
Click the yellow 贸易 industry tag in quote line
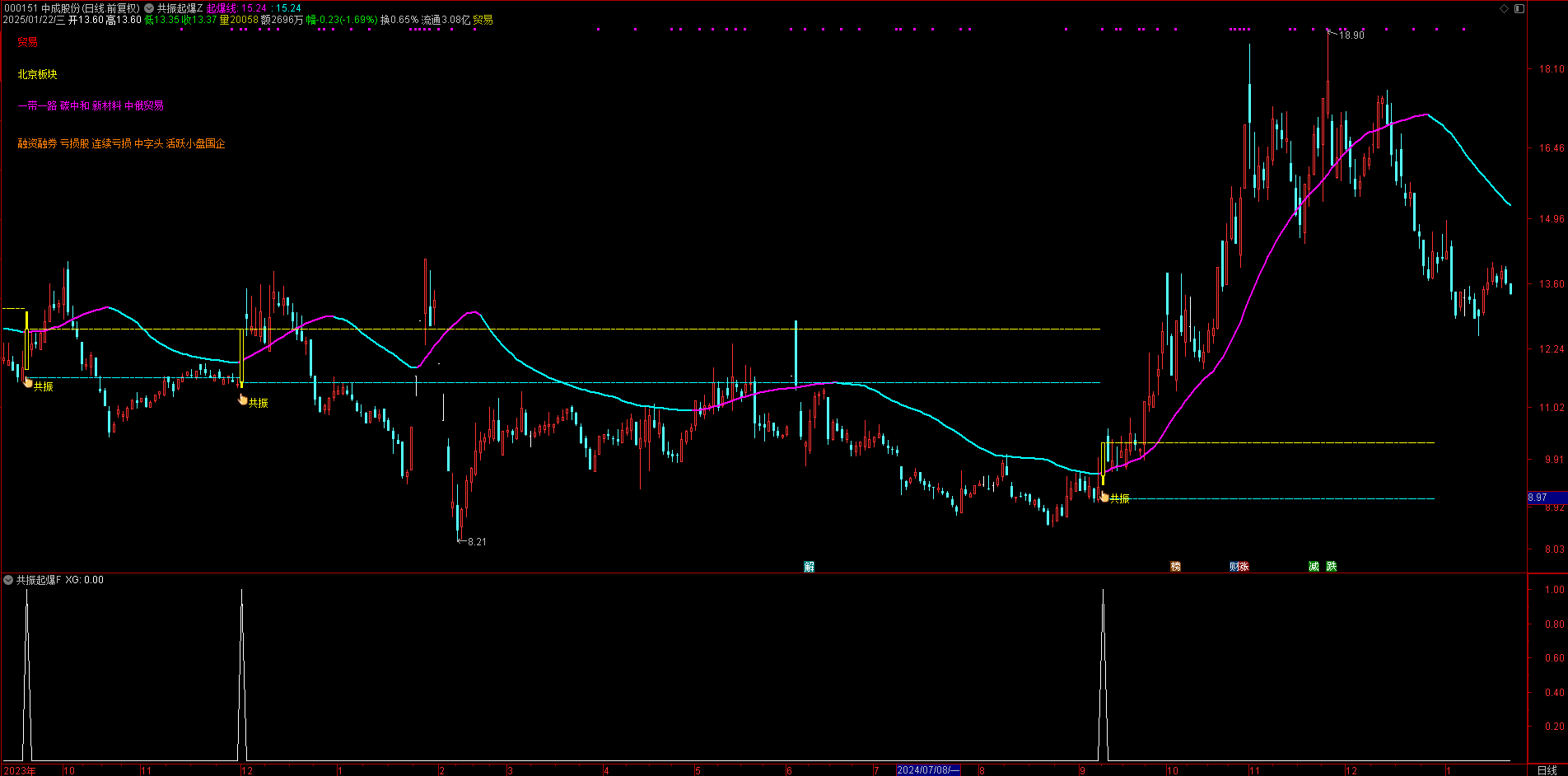(x=483, y=20)
